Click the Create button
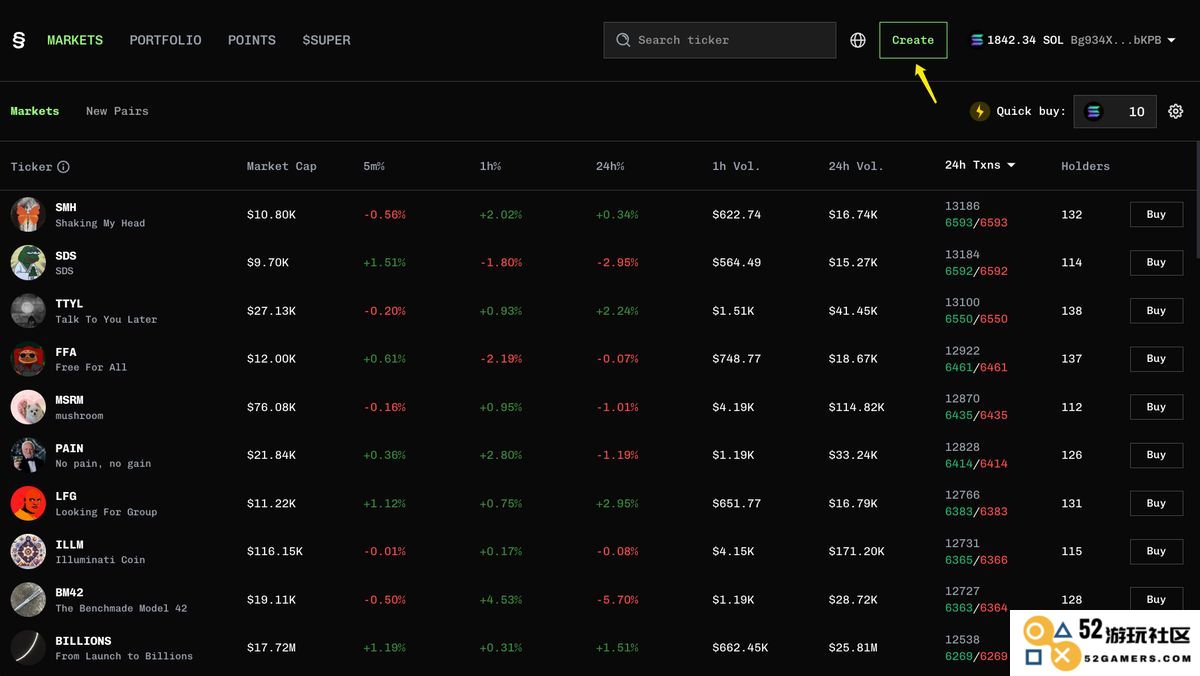 click(x=913, y=40)
